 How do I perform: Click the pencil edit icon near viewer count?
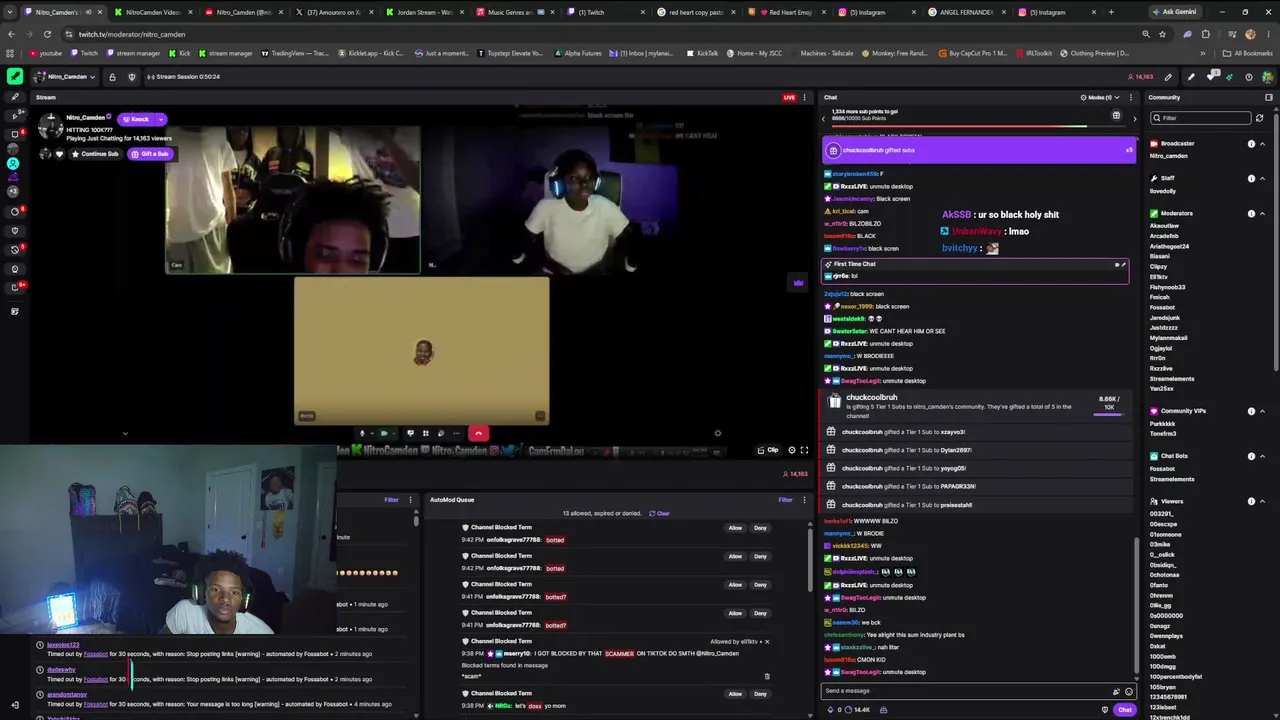click(1168, 77)
